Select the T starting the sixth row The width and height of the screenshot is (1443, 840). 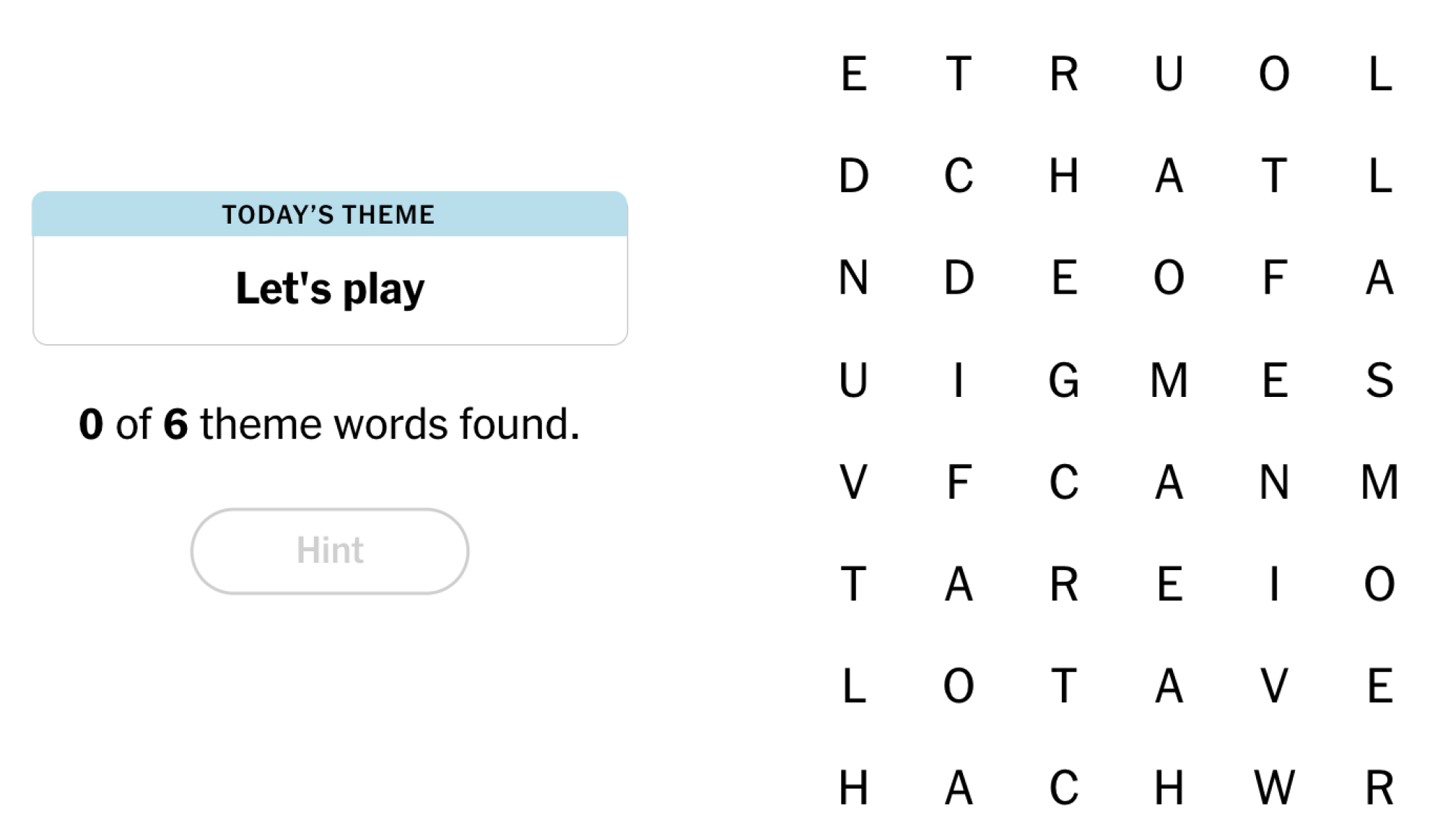click(853, 584)
